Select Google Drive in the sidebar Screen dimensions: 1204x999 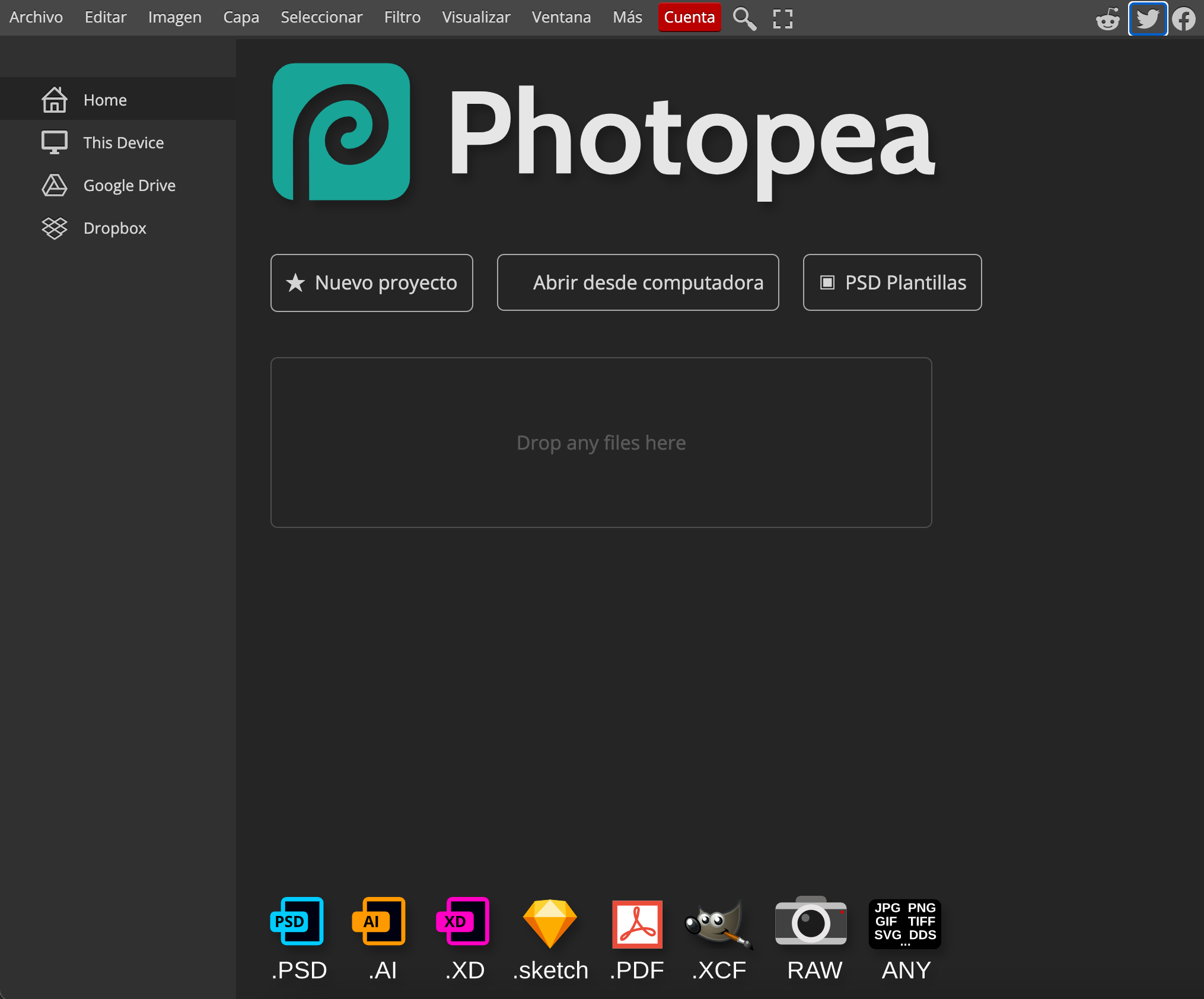pyautogui.click(x=118, y=185)
